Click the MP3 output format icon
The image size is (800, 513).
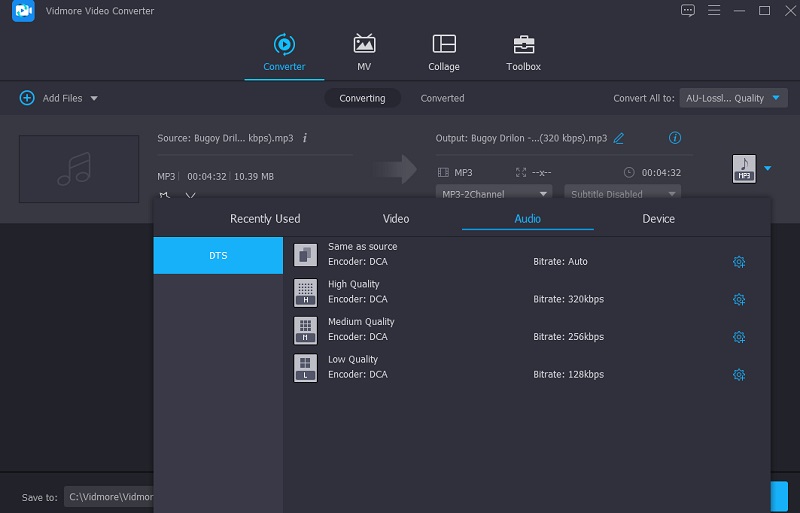pyautogui.click(x=744, y=168)
